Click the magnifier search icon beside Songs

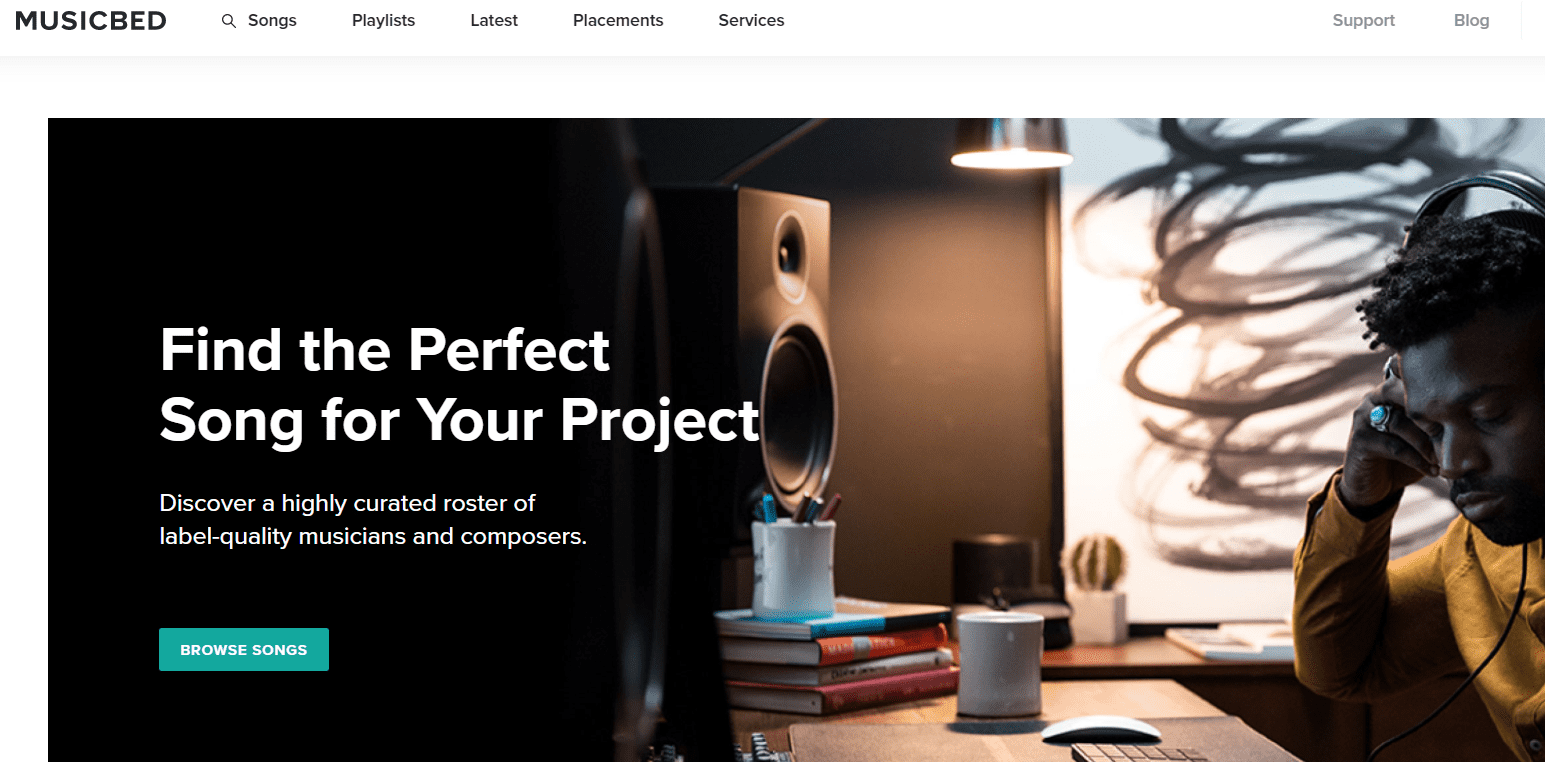click(x=229, y=21)
